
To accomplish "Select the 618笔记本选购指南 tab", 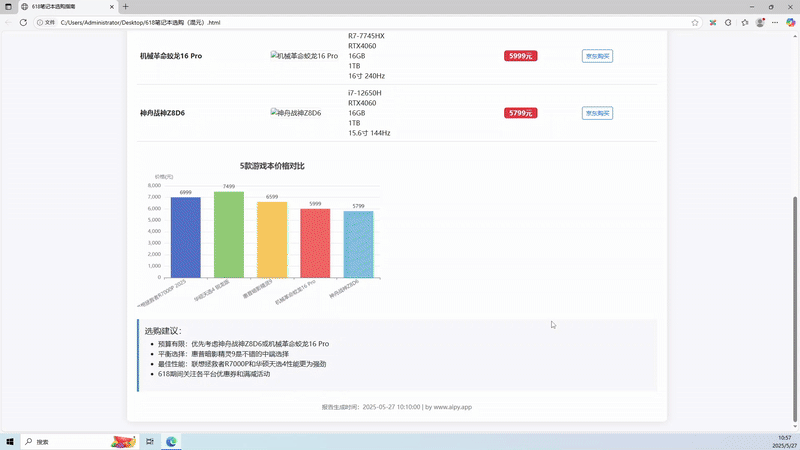I will [67, 7].
